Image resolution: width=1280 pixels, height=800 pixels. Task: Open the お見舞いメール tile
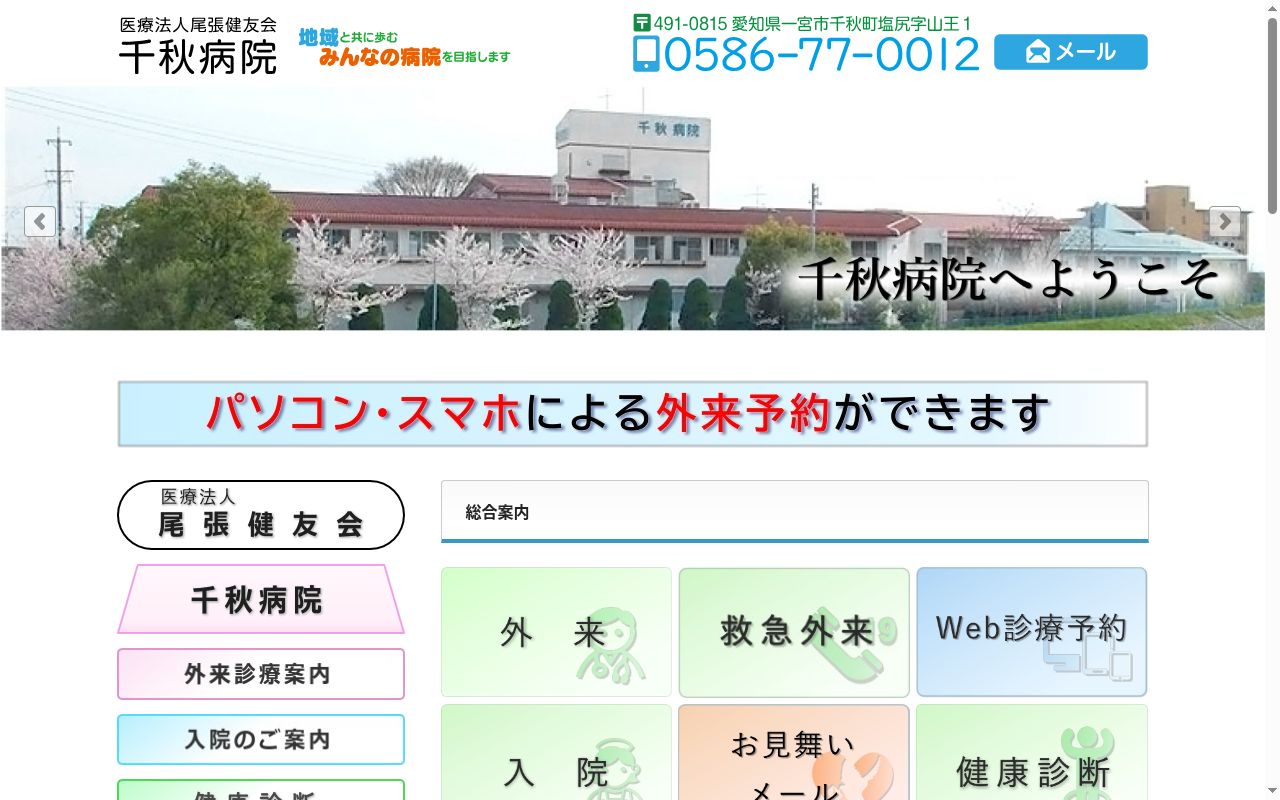794,752
